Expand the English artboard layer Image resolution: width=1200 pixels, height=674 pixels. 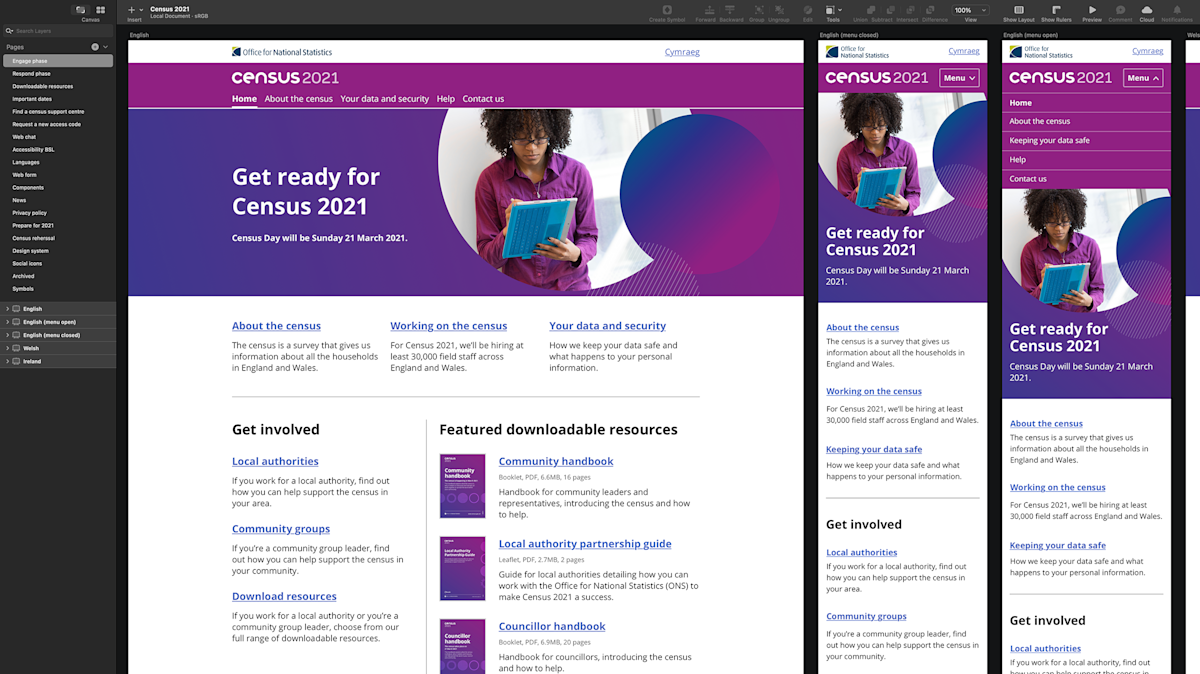pyautogui.click(x=7, y=309)
